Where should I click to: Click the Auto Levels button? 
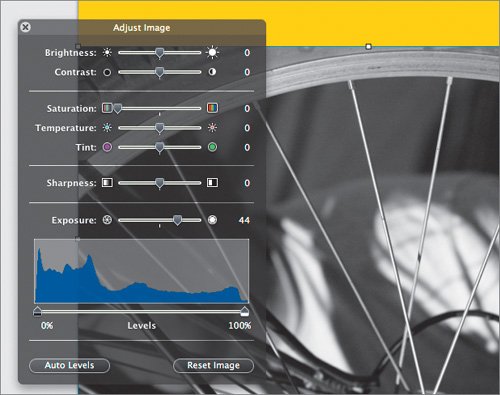[x=69, y=365]
